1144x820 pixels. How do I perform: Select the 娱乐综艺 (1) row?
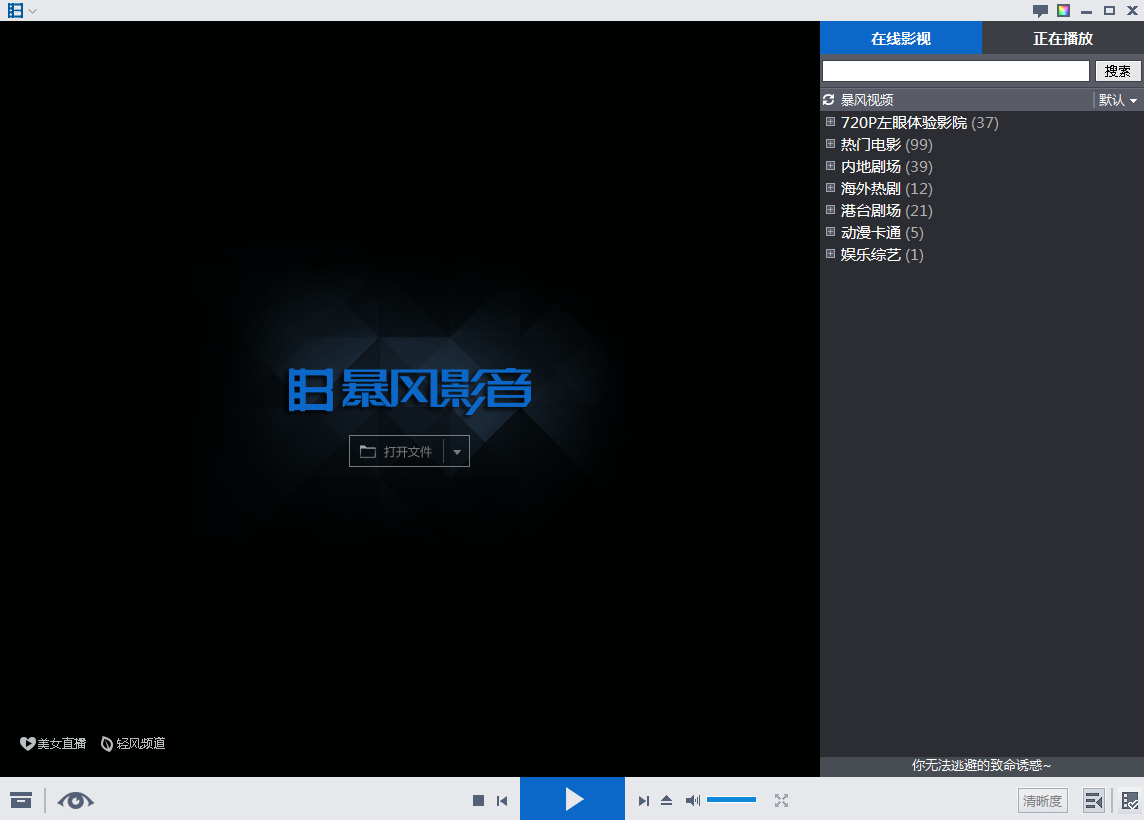(x=982, y=254)
